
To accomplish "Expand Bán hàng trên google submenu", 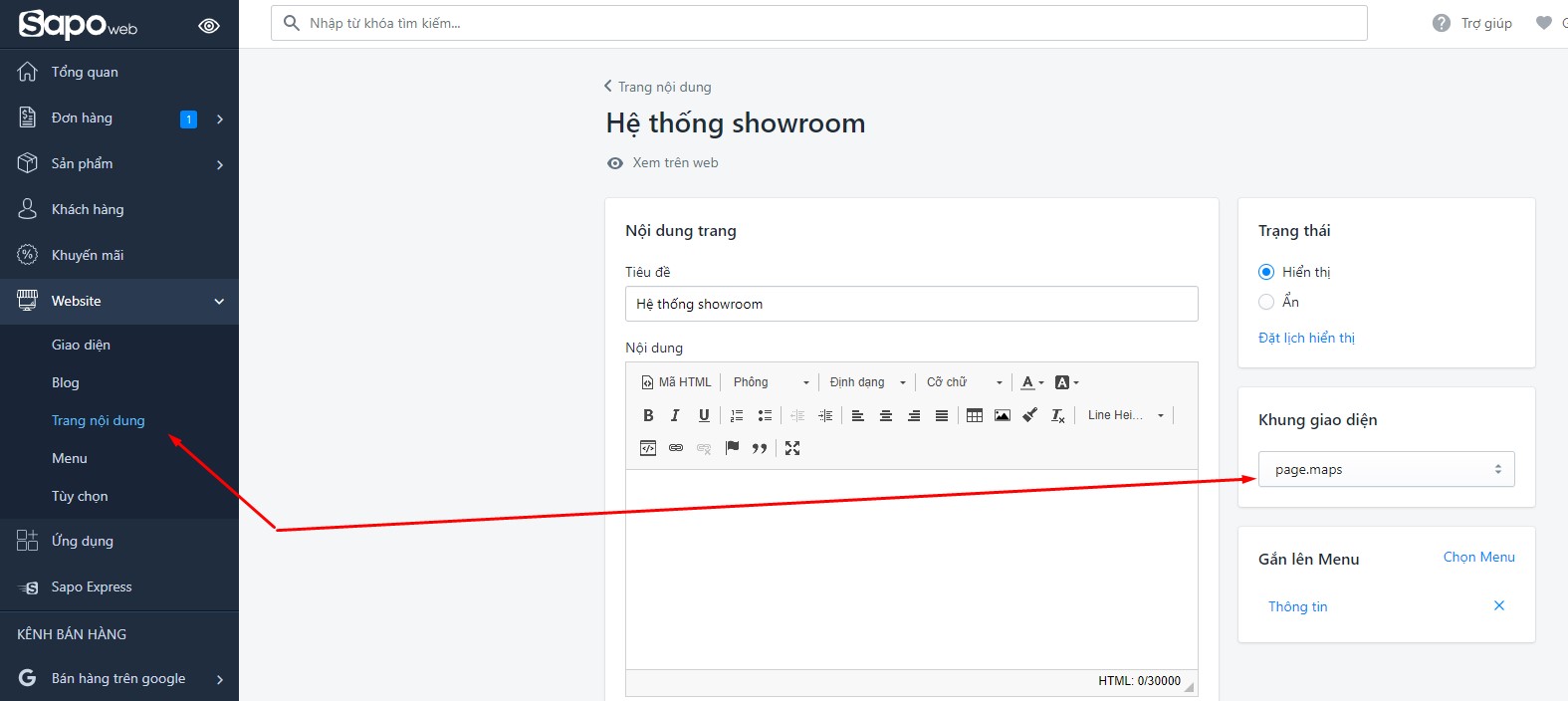I will pyautogui.click(x=220, y=679).
